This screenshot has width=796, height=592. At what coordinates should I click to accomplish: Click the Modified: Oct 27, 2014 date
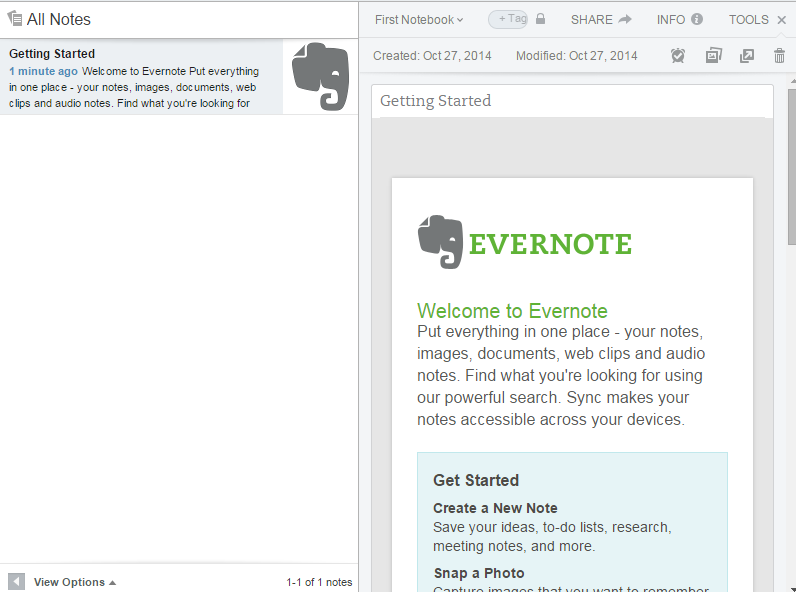click(x=577, y=56)
